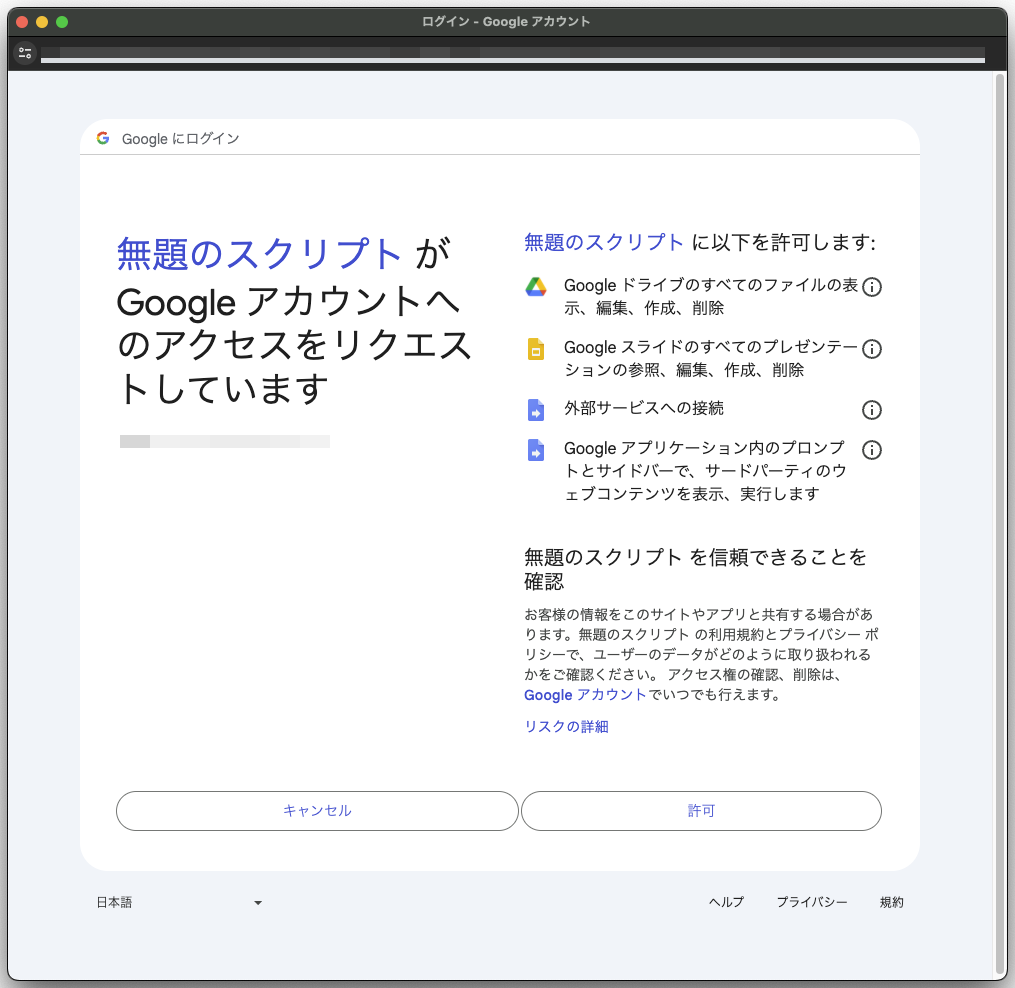Screen dimensions: 1015x988
Task: Click 無題のスクリプト link above permissions list
Action: coord(604,242)
